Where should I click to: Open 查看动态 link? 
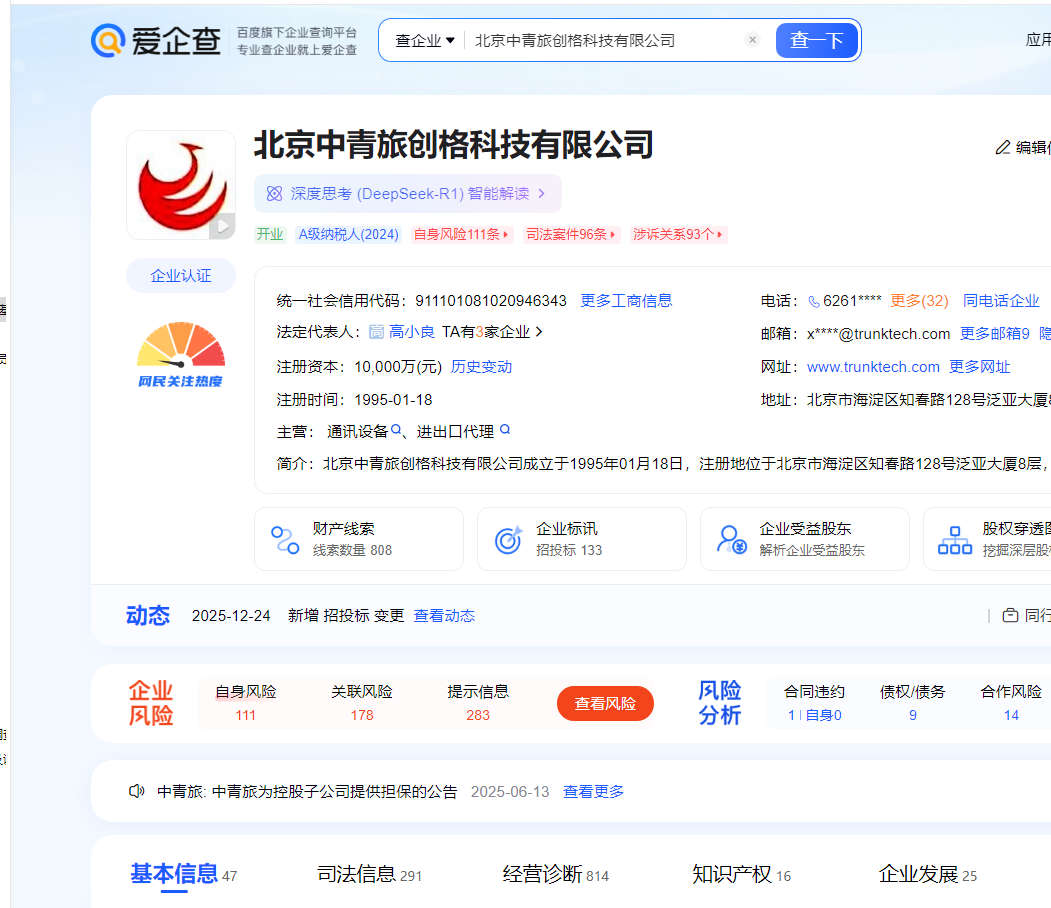click(444, 616)
